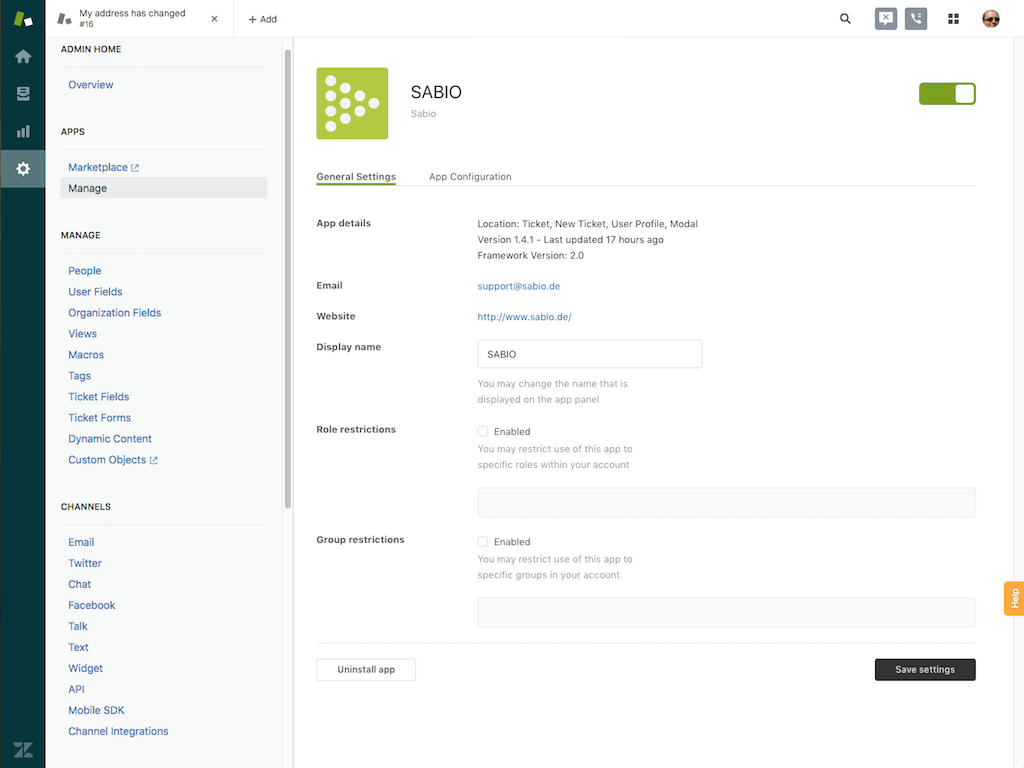Click the Save settings button
1024x768 pixels.
click(x=924, y=669)
